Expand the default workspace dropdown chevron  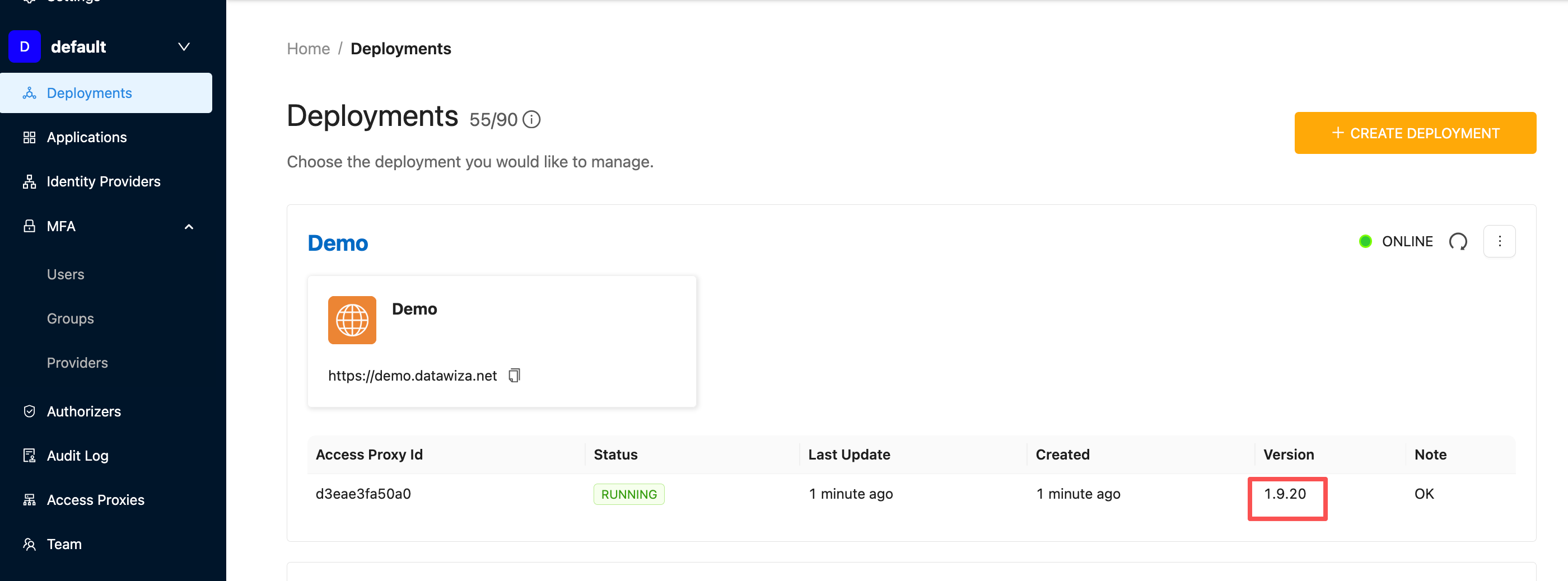click(x=184, y=47)
